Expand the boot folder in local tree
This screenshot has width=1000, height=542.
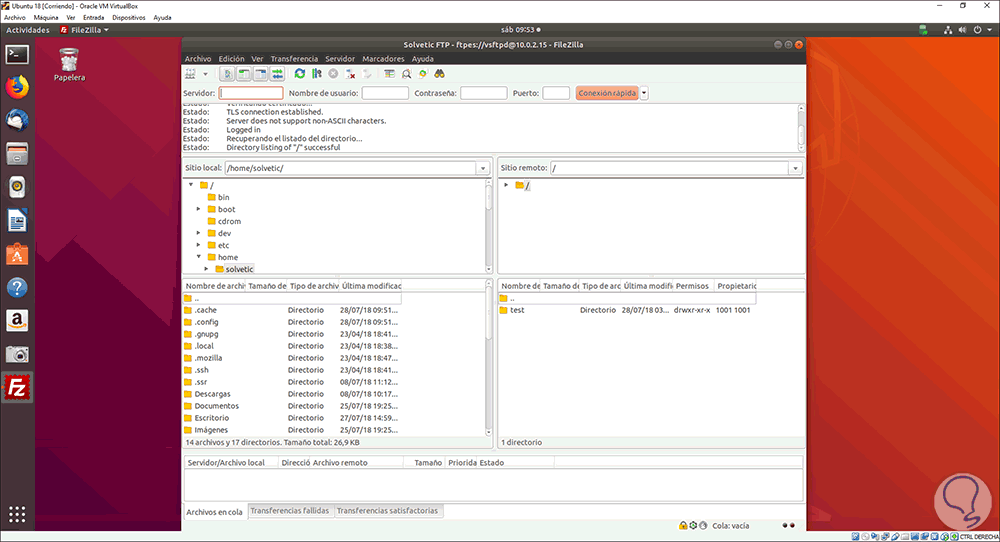tap(199, 209)
